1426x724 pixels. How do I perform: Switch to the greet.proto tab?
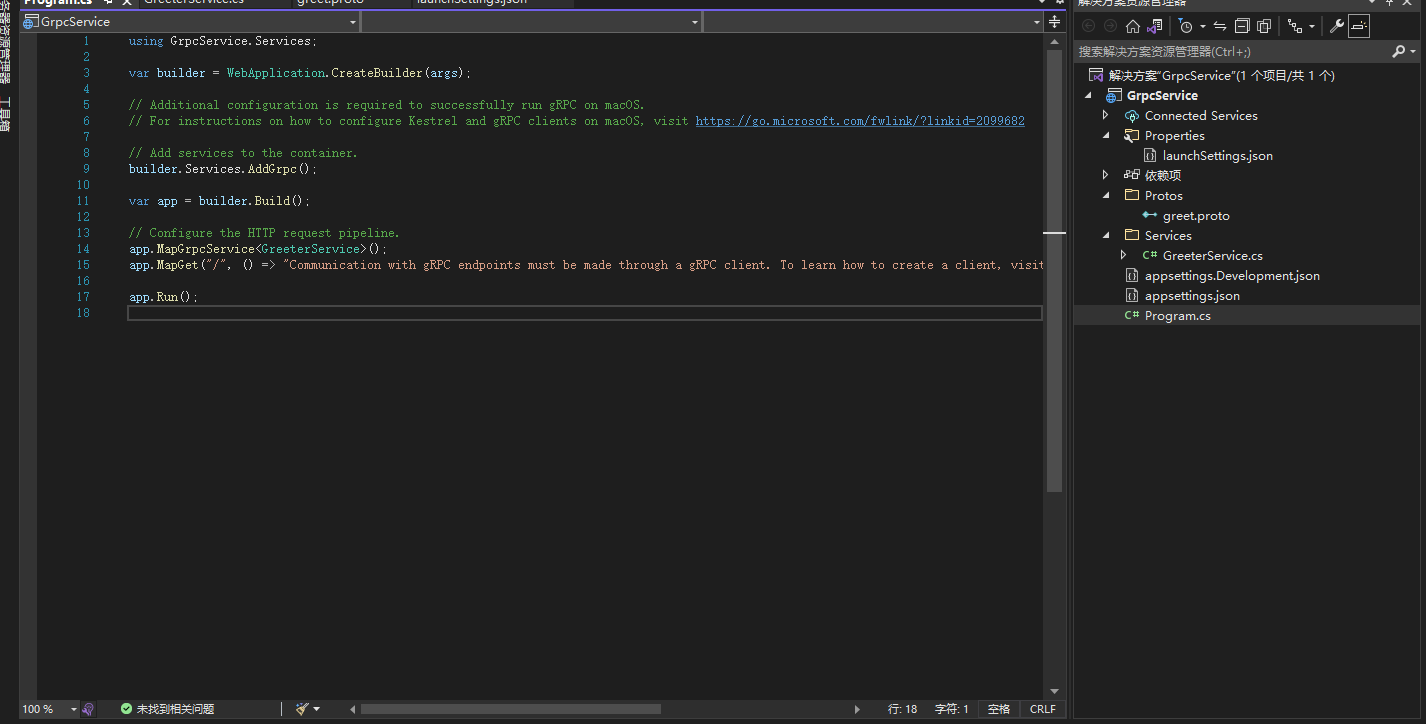(x=330, y=3)
